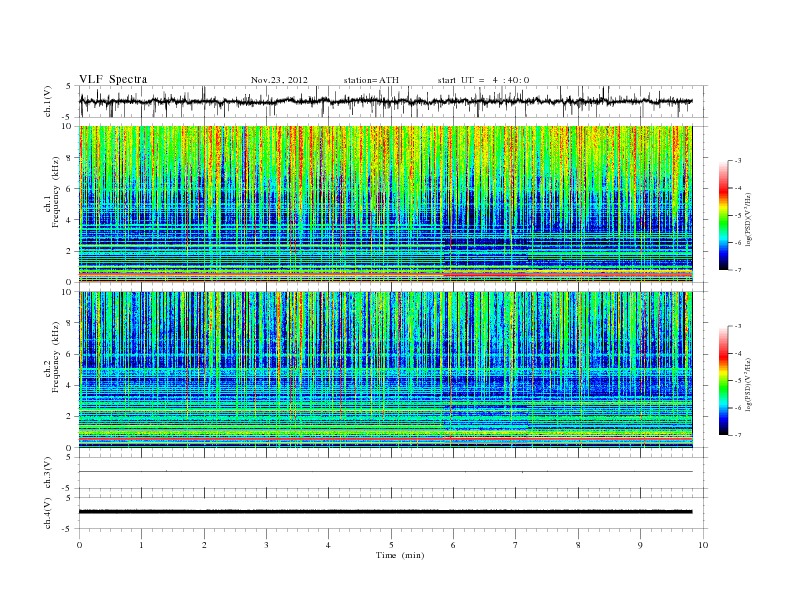792x612 pixels.
Task: Click the '-7' label on ch.1 colorbar
Action: pyautogui.click(x=737, y=270)
